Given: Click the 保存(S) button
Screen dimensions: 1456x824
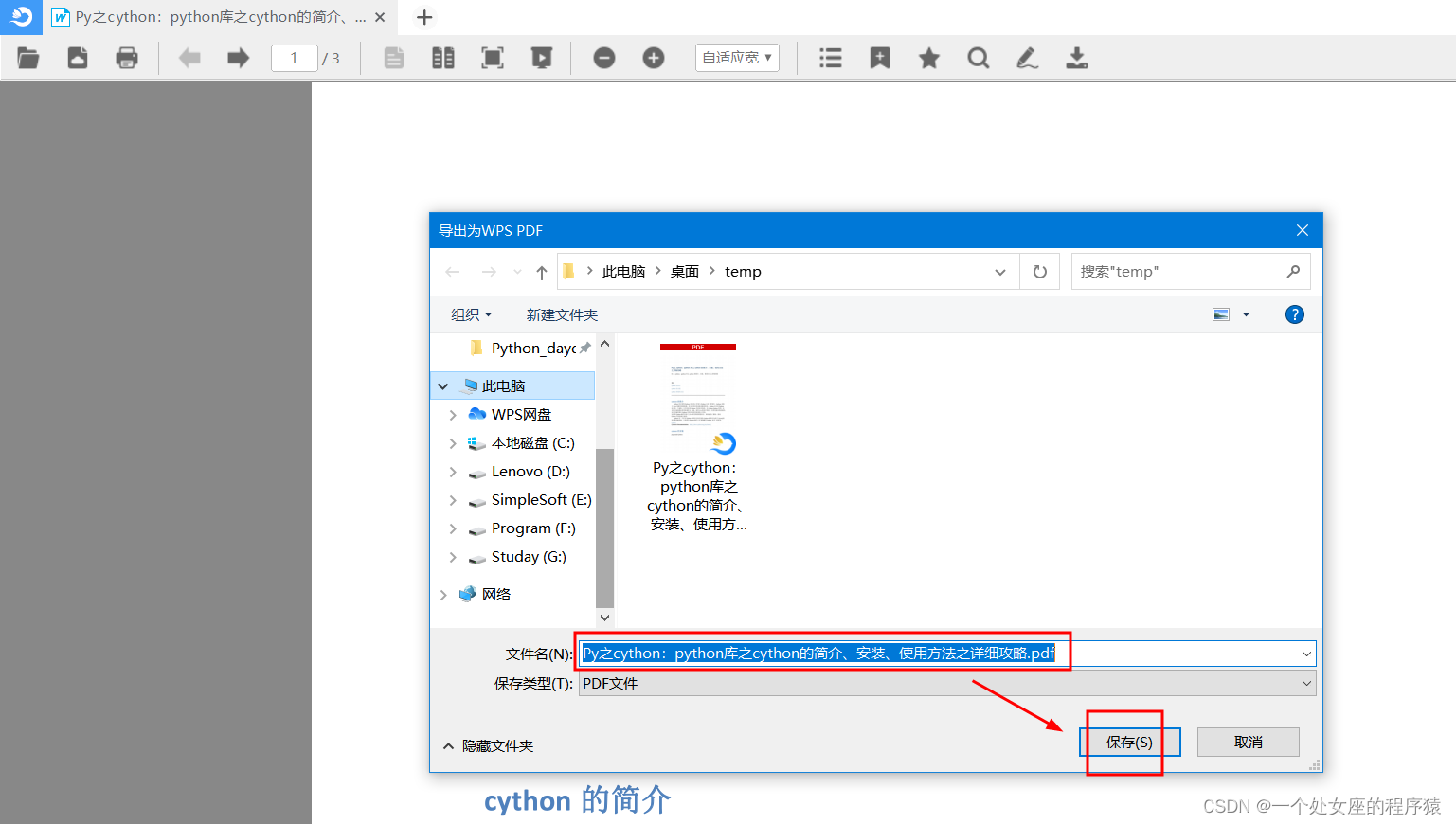Looking at the screenshot, I should pos(1129,742).
